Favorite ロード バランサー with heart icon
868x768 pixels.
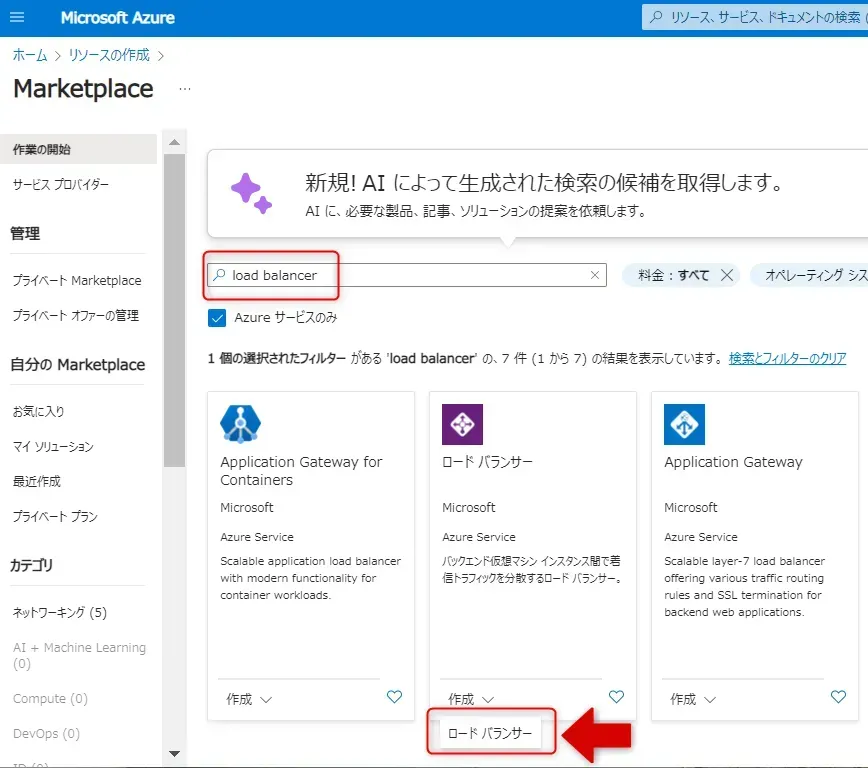pyautogui.click(x=616, y=697)
